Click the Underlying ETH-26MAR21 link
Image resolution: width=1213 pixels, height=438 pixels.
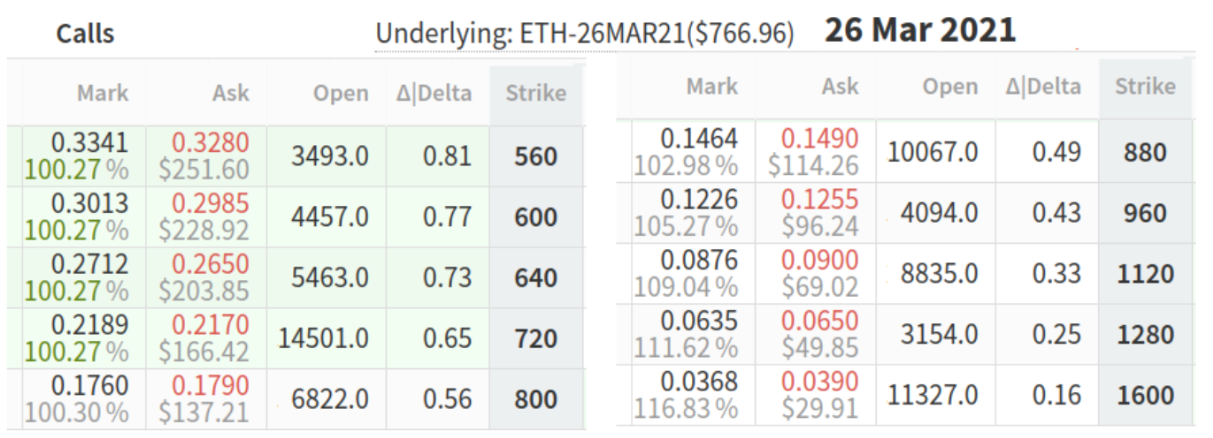[584, 34]
